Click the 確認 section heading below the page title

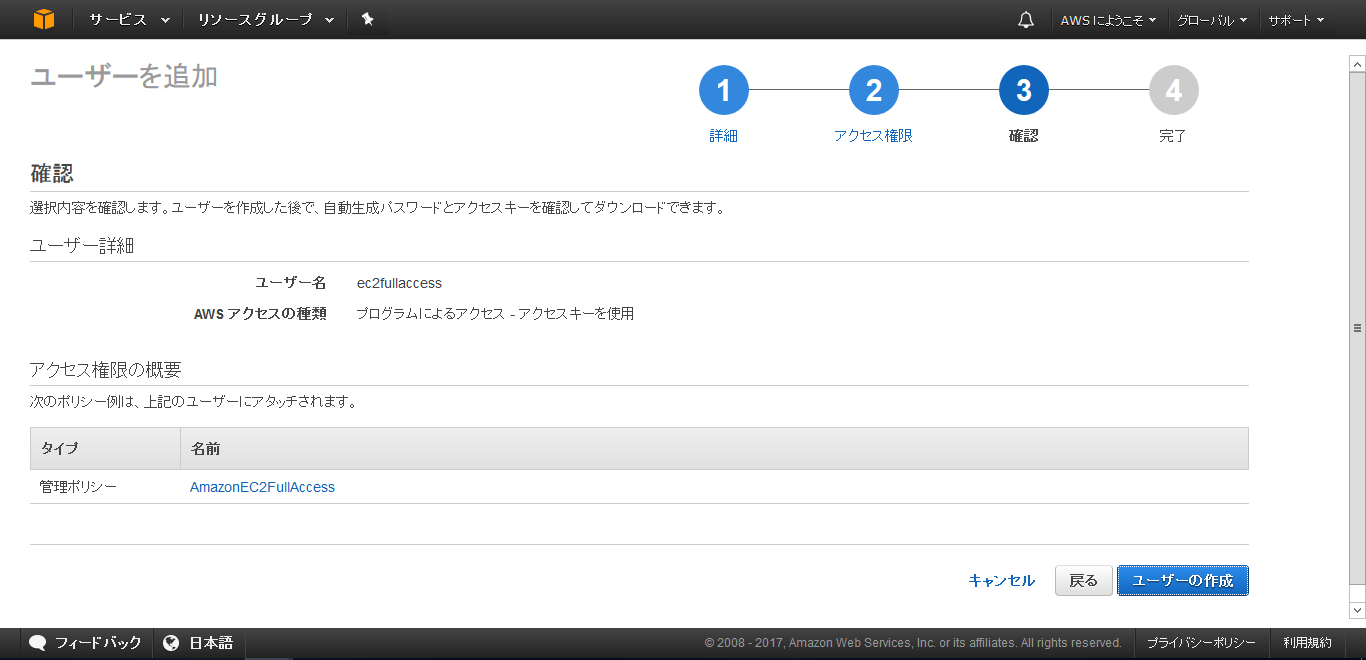52,174
